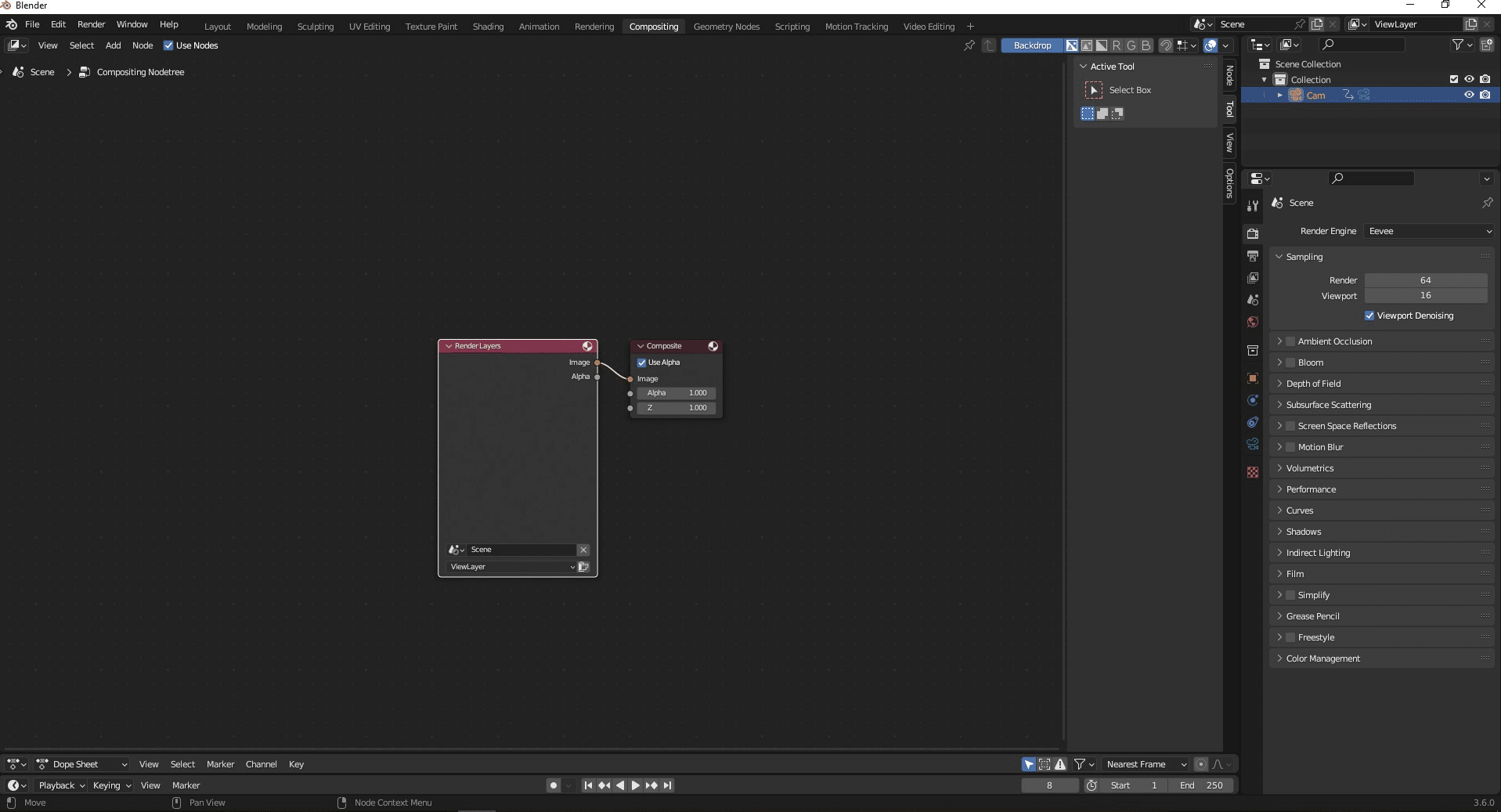Open the World properties tab

1253,322
